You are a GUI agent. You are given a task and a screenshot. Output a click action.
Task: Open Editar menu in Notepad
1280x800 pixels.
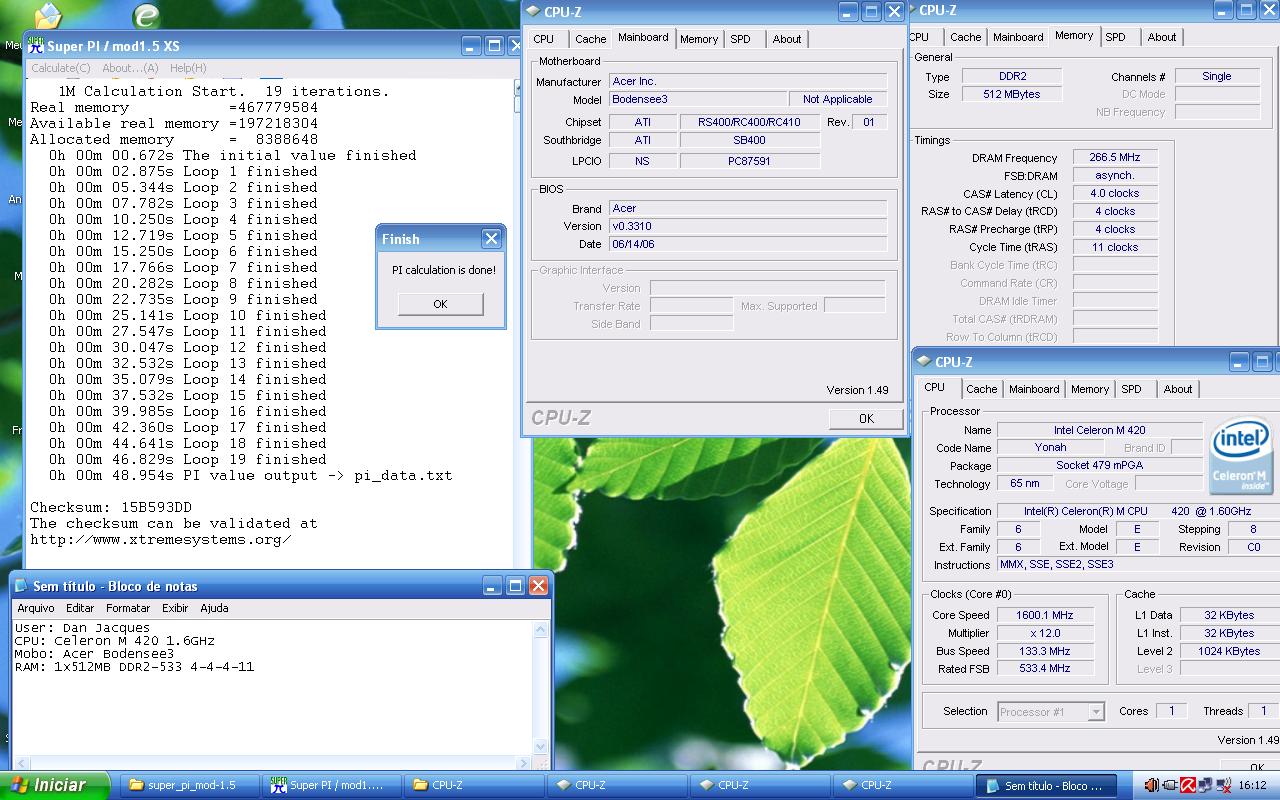pyautogui.click(x=80, y=608)
